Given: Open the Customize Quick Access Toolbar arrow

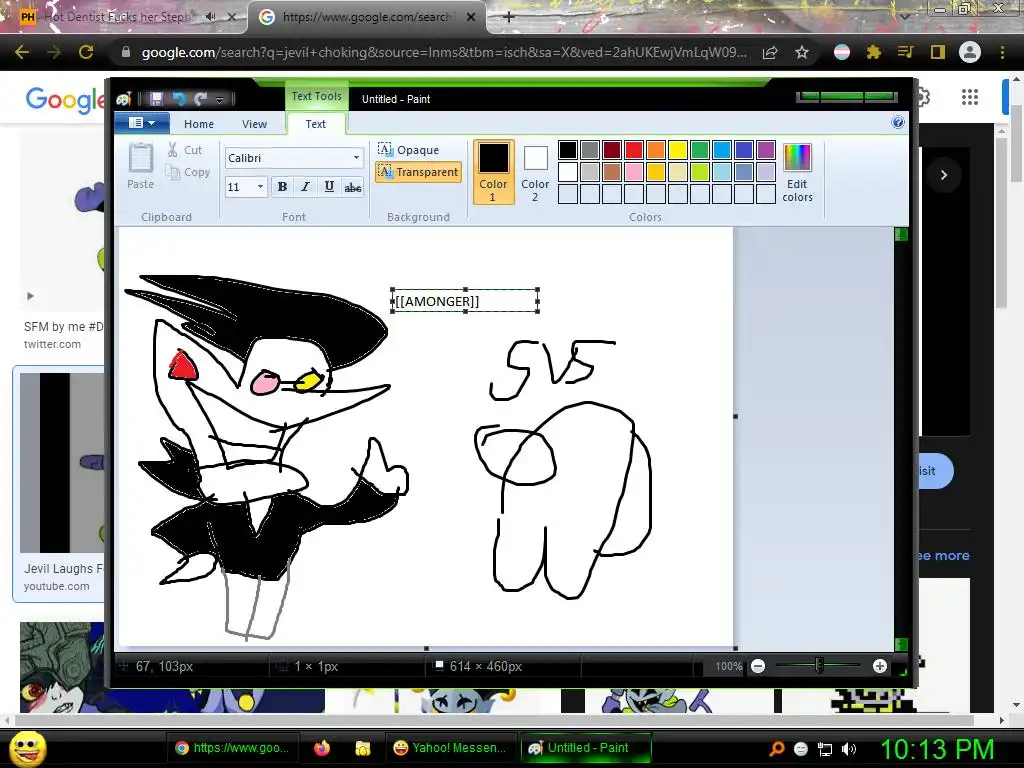Looking at the screenshot, I should pos(220,100).
